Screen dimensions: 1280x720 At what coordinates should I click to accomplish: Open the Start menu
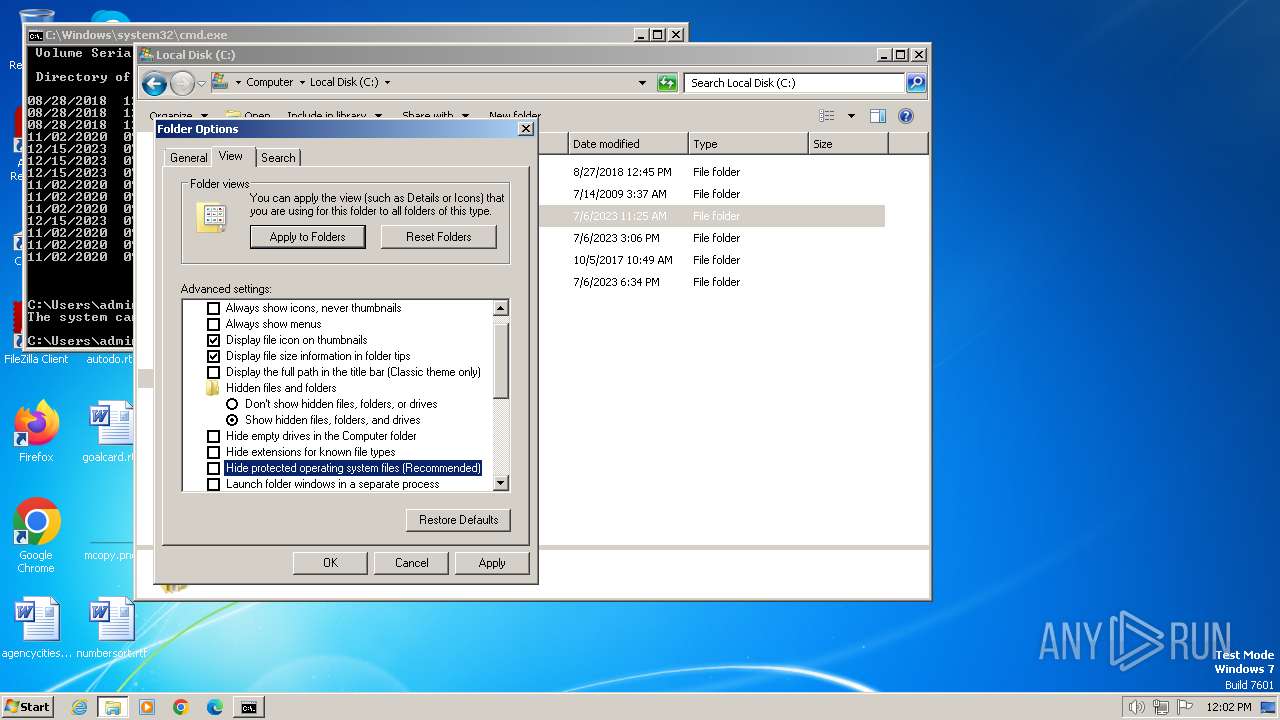[x=28, y=707]
